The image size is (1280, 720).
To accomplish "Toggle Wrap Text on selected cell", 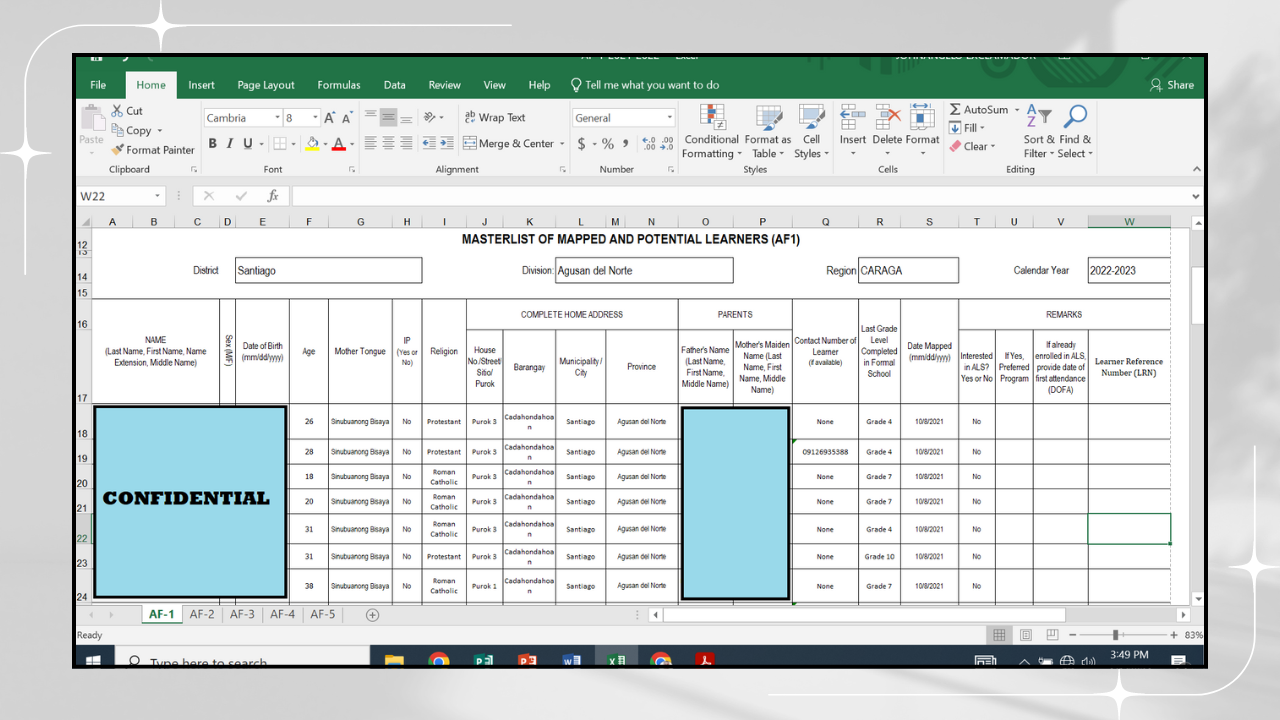I will [x=496, y=118].
